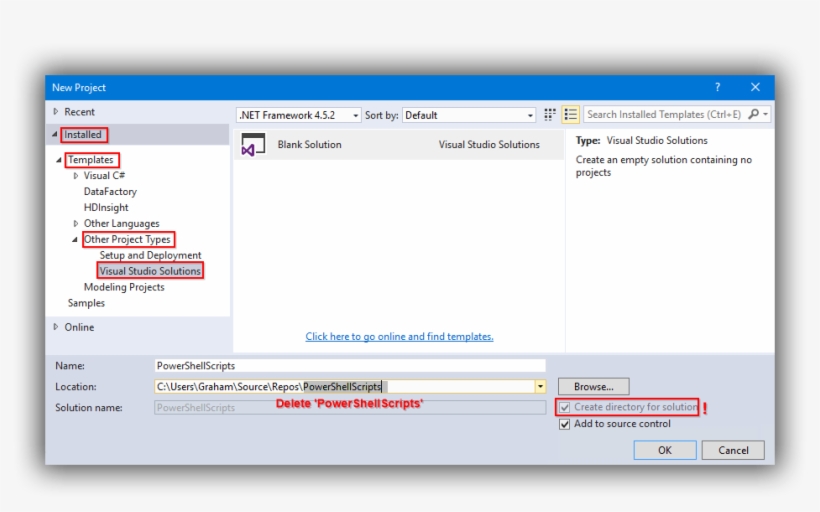Open search options dropdown arrow
Screen dimensions: 820x512
point(766,114)
